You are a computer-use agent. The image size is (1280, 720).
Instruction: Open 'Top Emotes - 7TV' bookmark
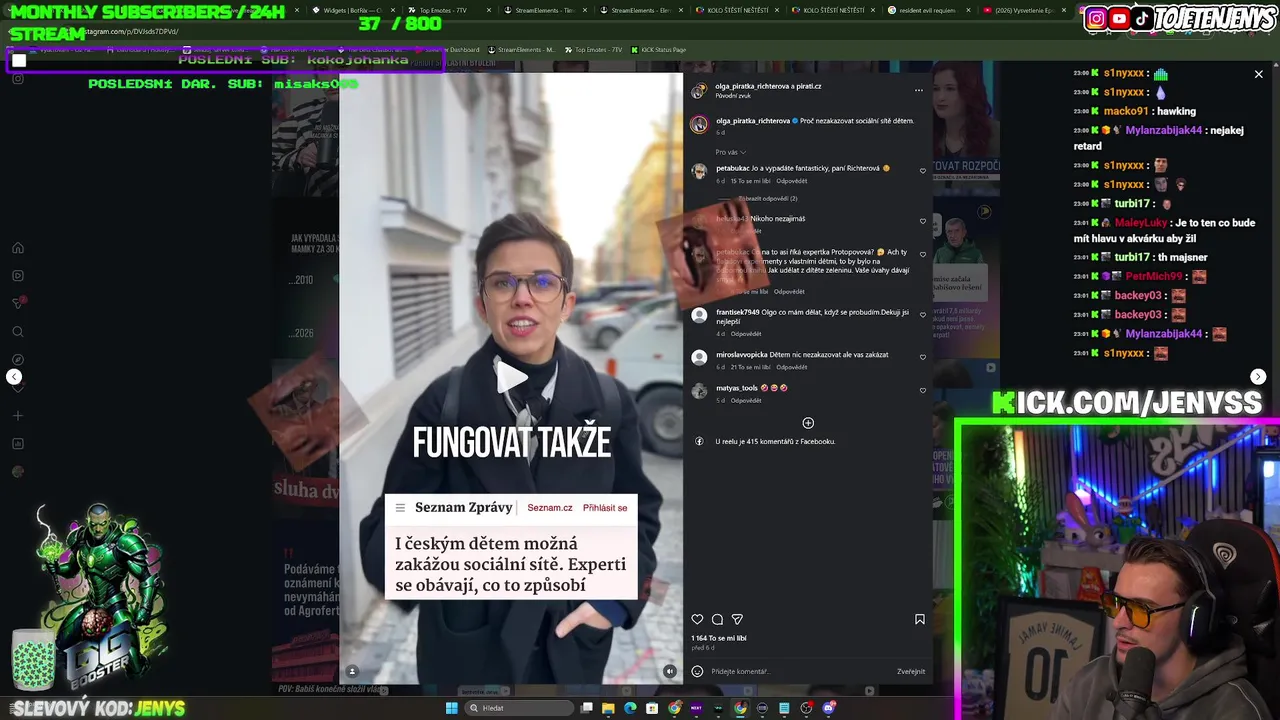(593, 50)
